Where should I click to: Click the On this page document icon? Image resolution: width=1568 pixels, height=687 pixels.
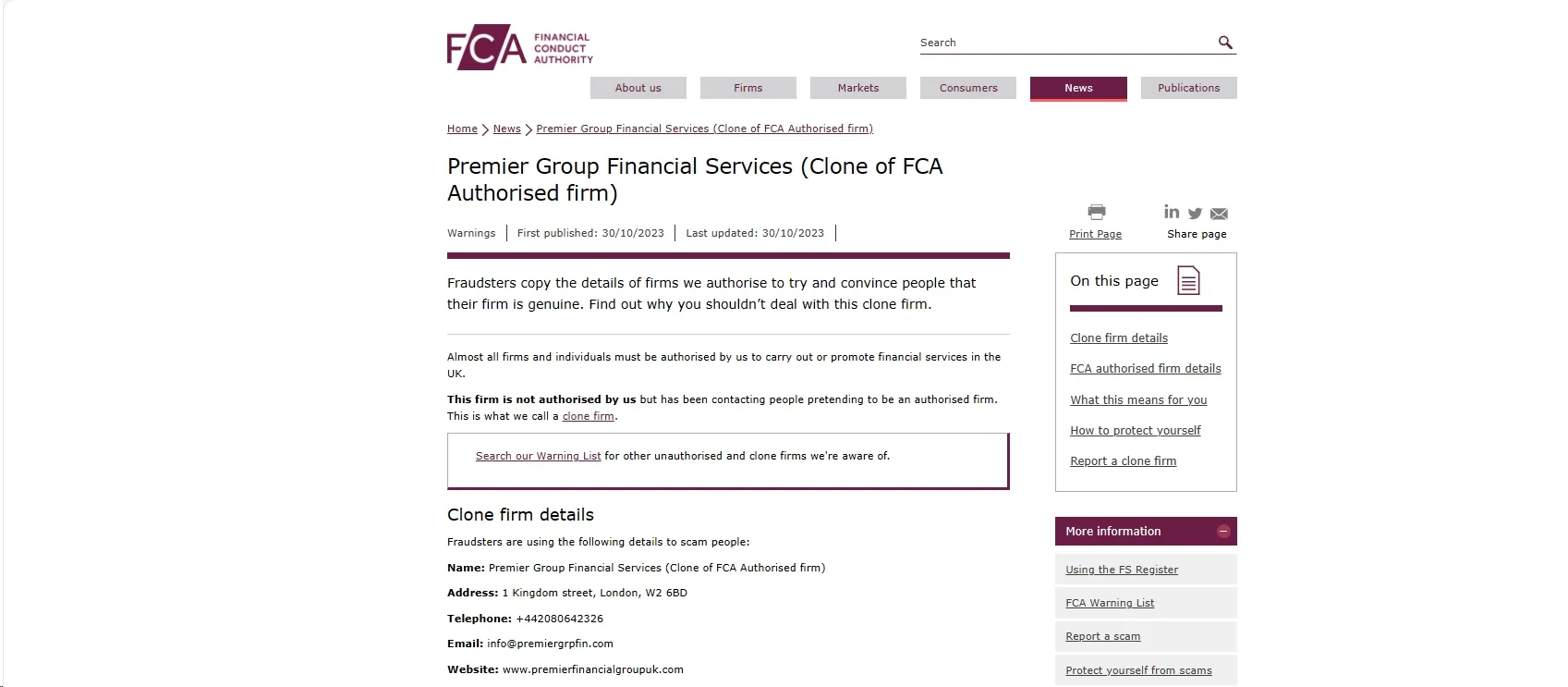pos(1188,280)
